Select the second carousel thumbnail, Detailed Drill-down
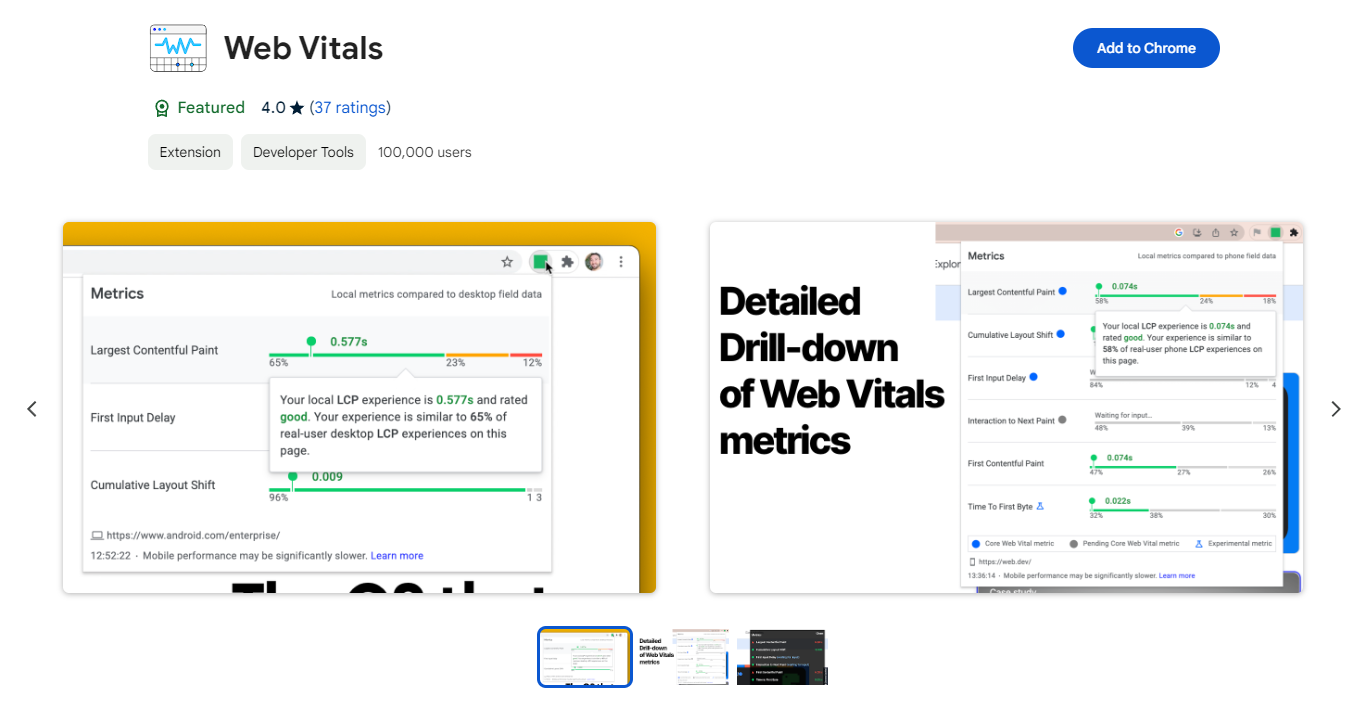 [x=683, y=657]
